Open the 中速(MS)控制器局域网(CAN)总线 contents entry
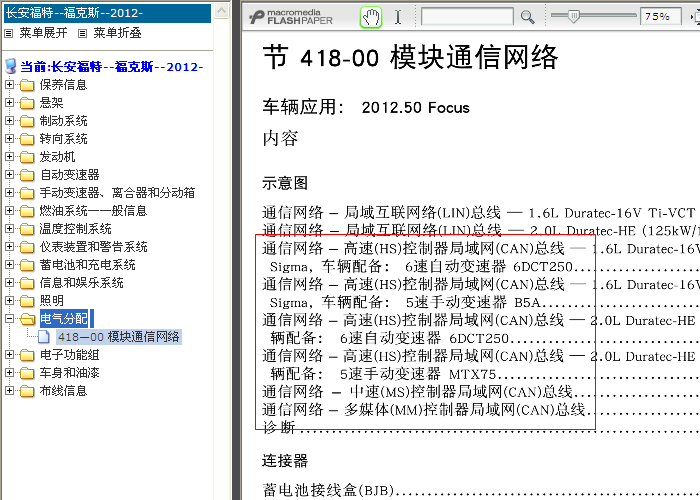 [417, 392]
